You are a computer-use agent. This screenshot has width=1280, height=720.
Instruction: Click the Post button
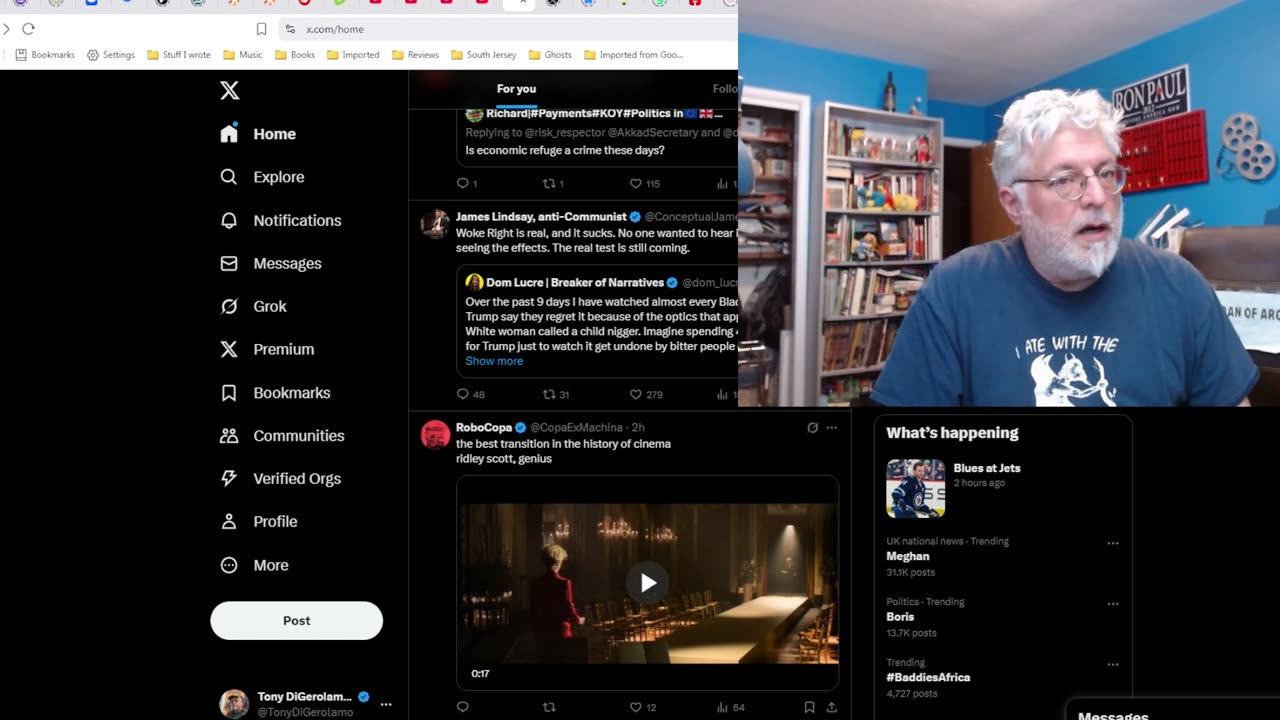tap(296, 620)
